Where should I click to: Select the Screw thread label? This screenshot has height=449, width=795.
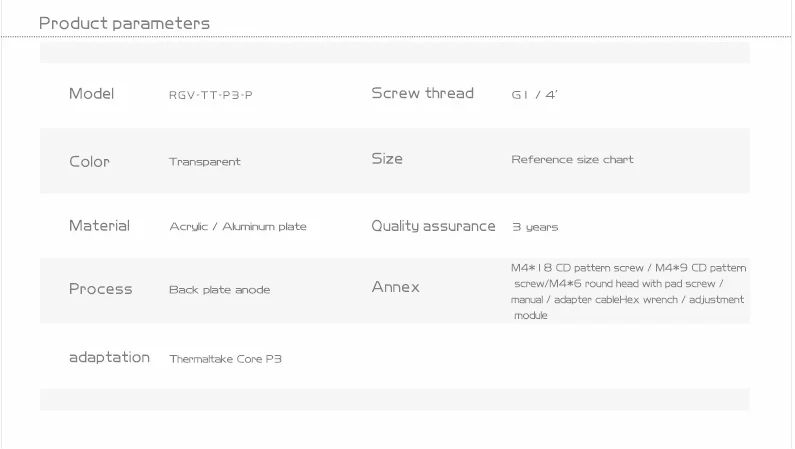click(x=422, y=93)
